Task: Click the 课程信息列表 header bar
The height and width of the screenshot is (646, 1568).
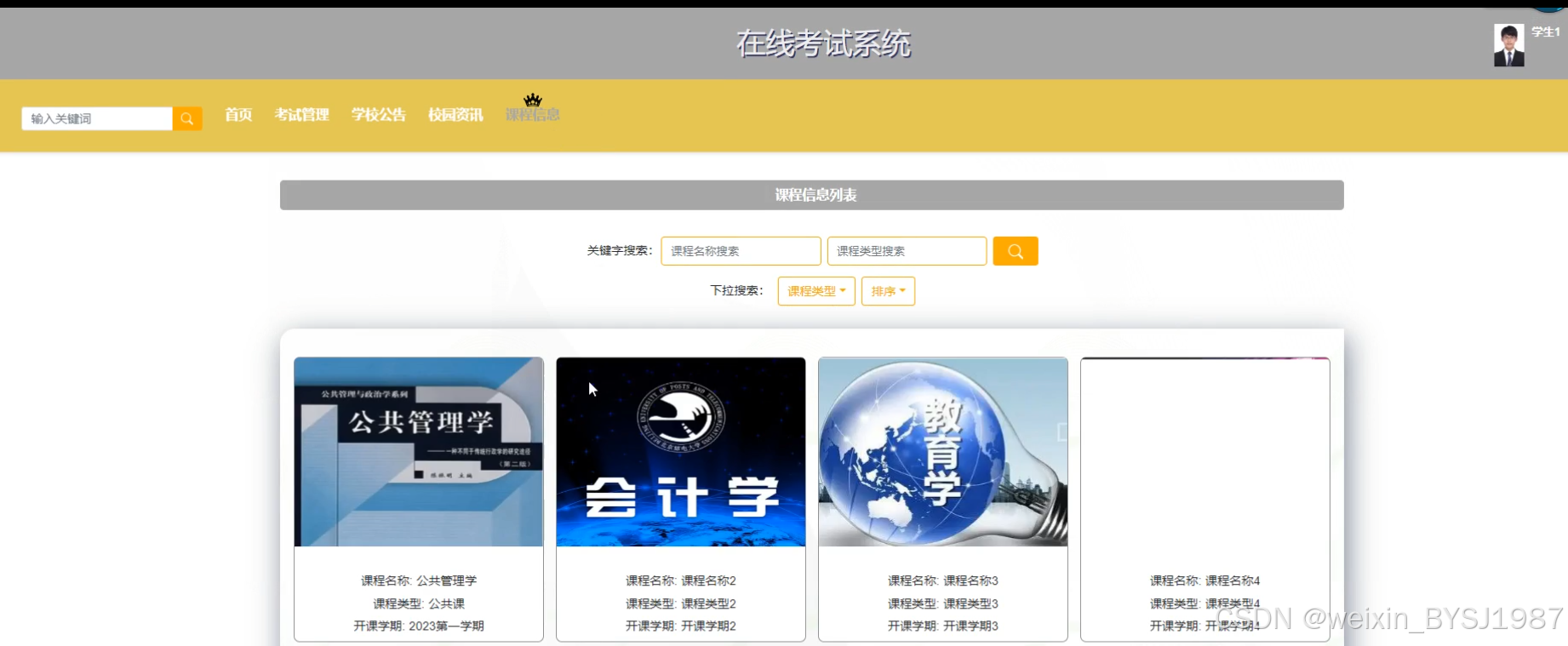Action: [x=812, y=195]
